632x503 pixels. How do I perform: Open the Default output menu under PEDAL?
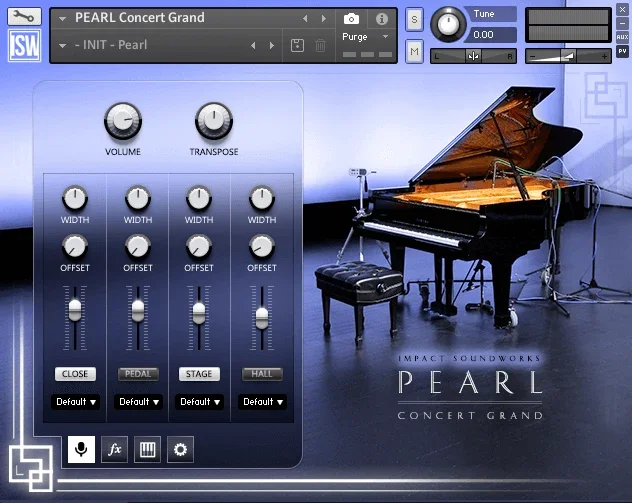click(x=138, y=402)
